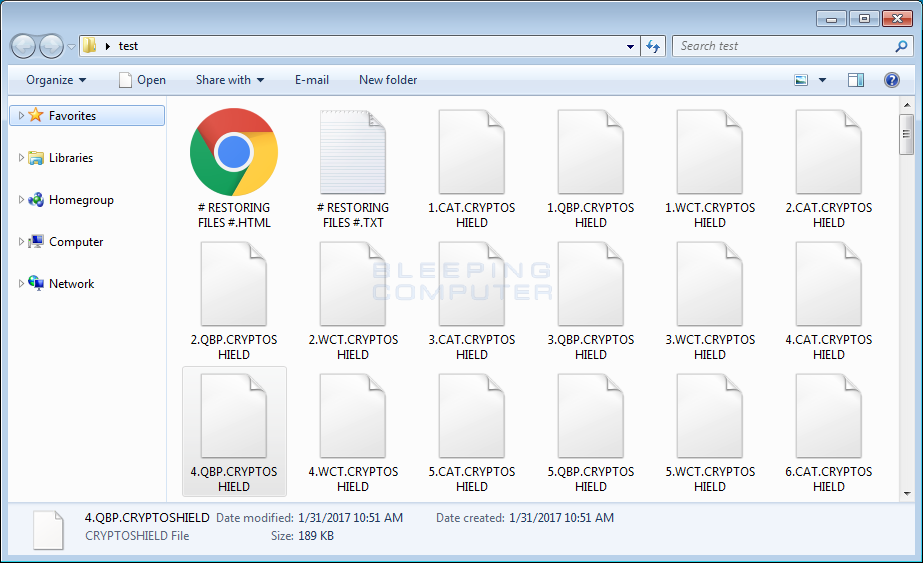Expand the Favorites tree node
The image size is (923, 563).
[x=21, y=115]
